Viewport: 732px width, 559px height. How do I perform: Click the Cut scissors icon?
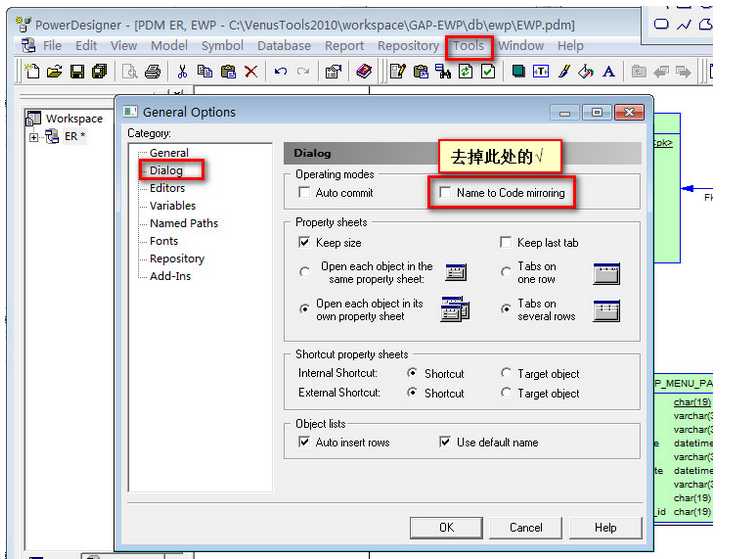pos(182,71)
